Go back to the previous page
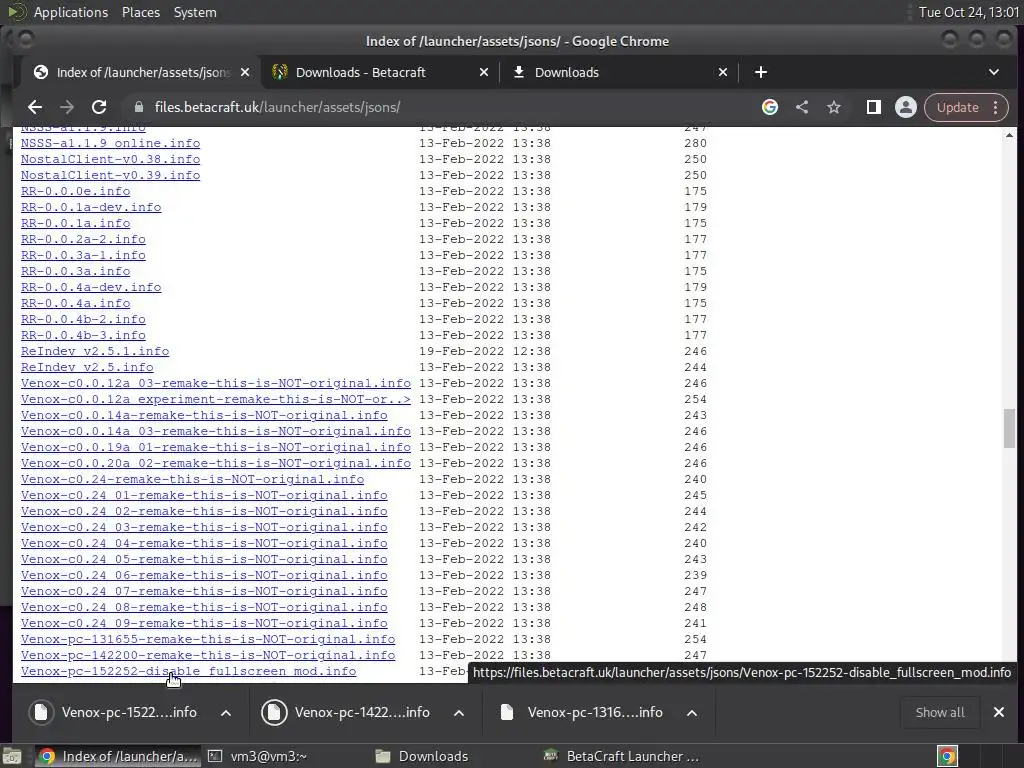 click(x=35, y=107)
